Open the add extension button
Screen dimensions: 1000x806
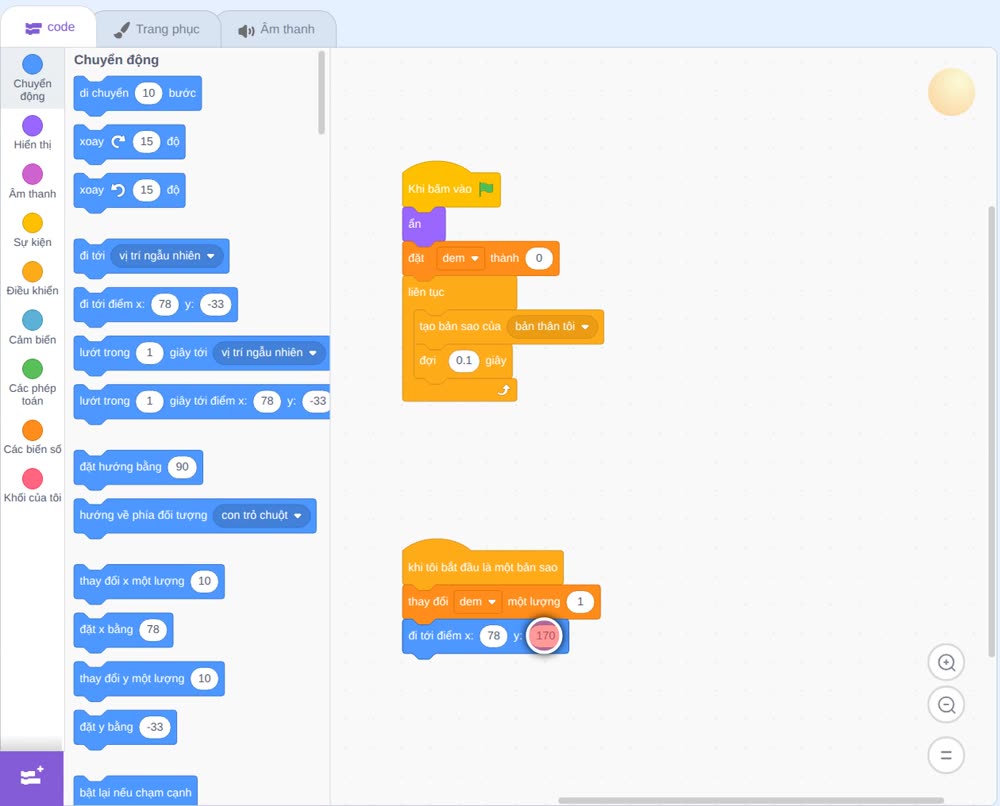pos(32,777)
